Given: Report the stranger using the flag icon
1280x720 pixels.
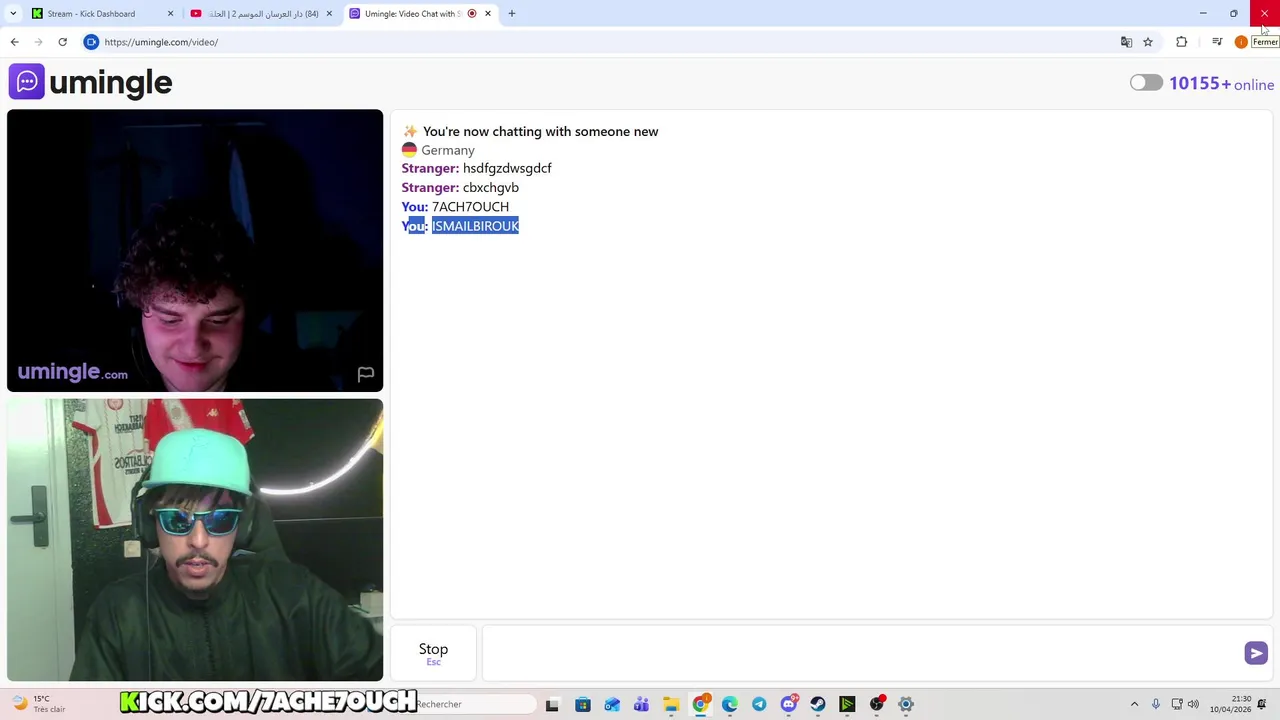Looking at the screenshot, I should pos(365,374).
